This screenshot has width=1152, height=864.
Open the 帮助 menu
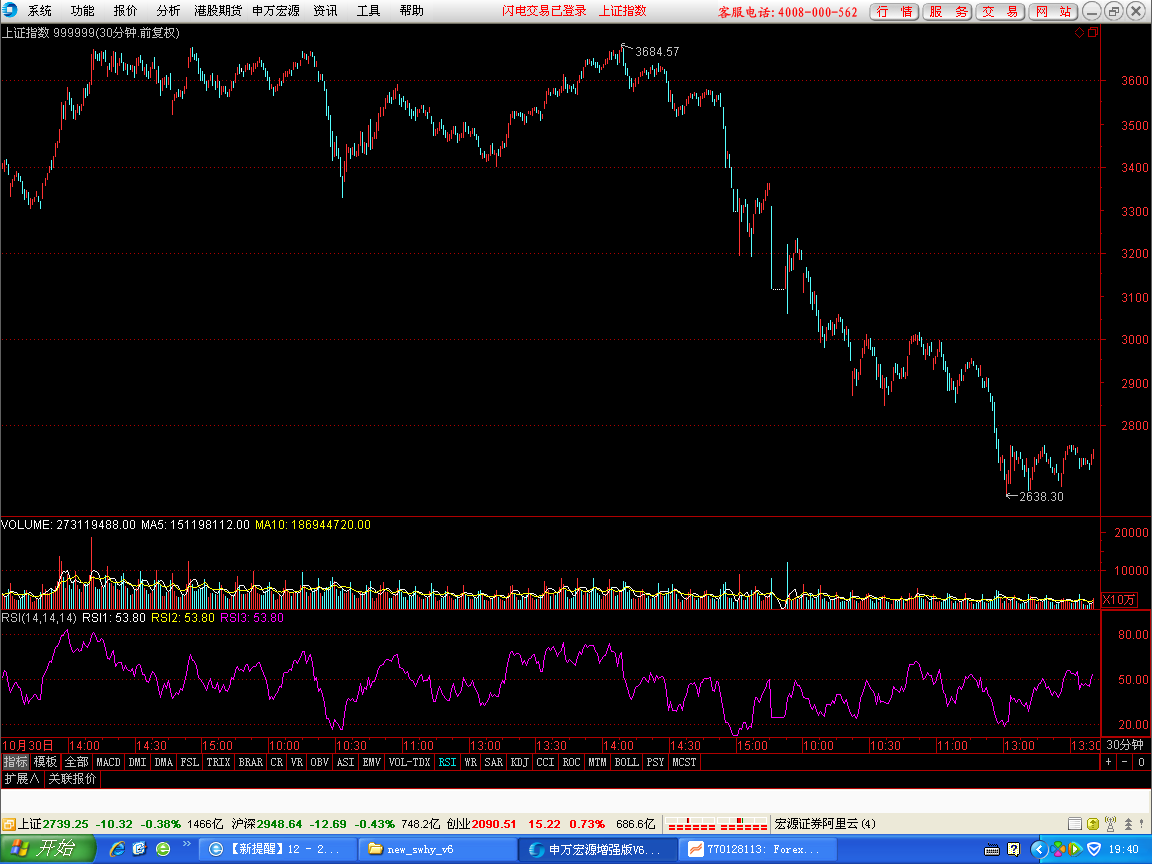(x=411, y=11)
